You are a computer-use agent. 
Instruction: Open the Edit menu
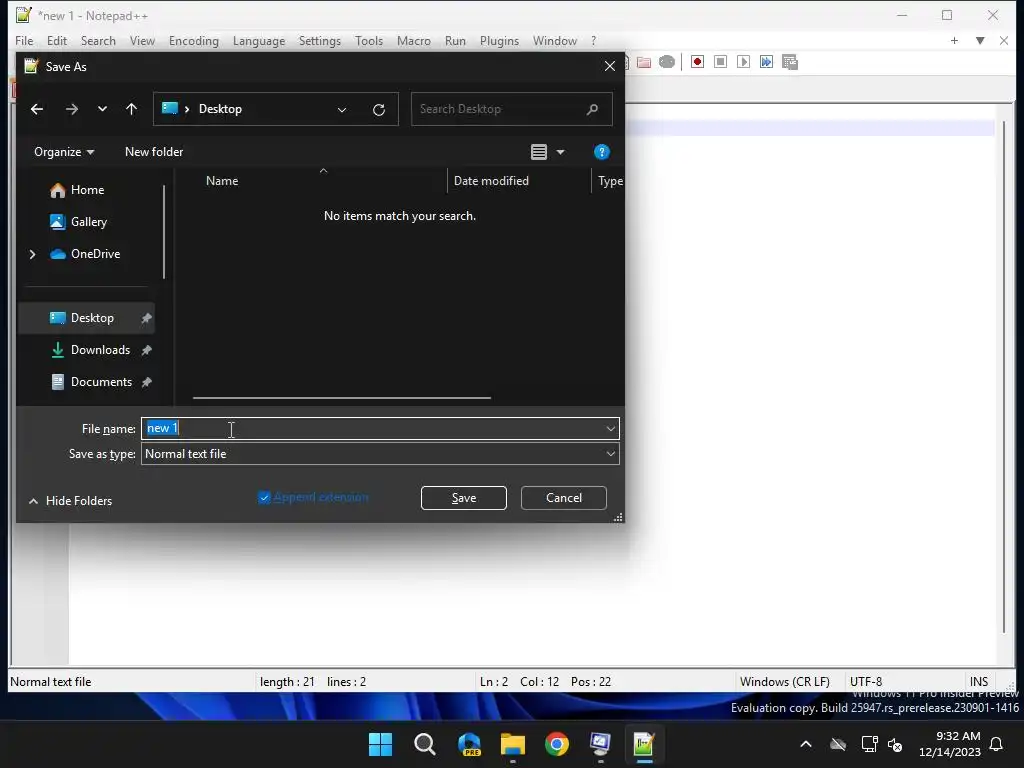tap(57, 40)
